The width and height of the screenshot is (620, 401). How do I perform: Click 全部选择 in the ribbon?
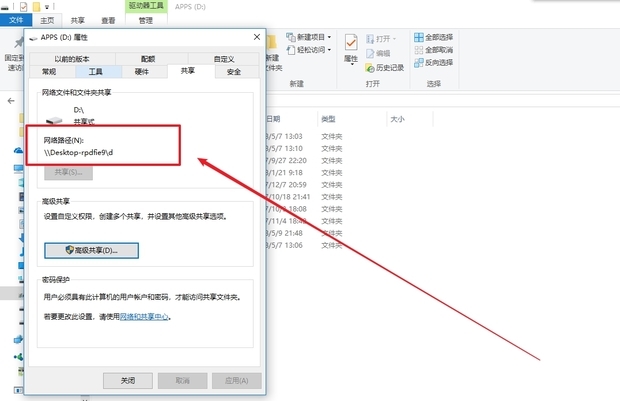coord(433,37)
